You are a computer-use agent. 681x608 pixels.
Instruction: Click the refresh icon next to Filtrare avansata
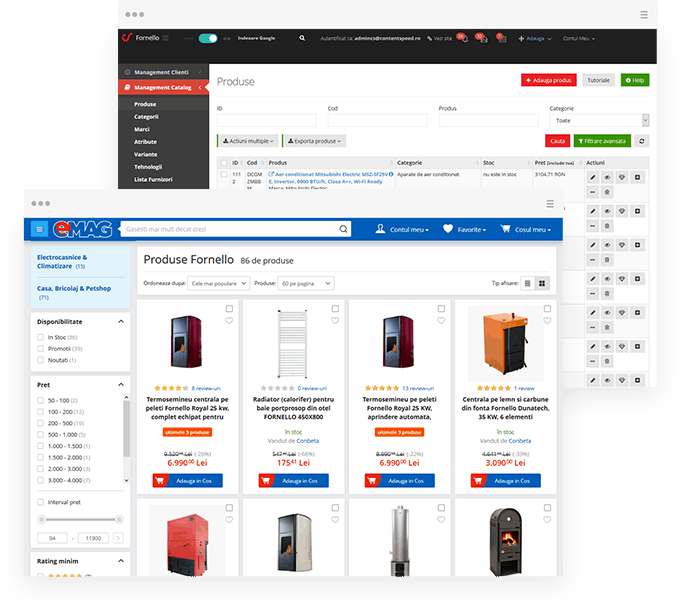pos(641,141)
